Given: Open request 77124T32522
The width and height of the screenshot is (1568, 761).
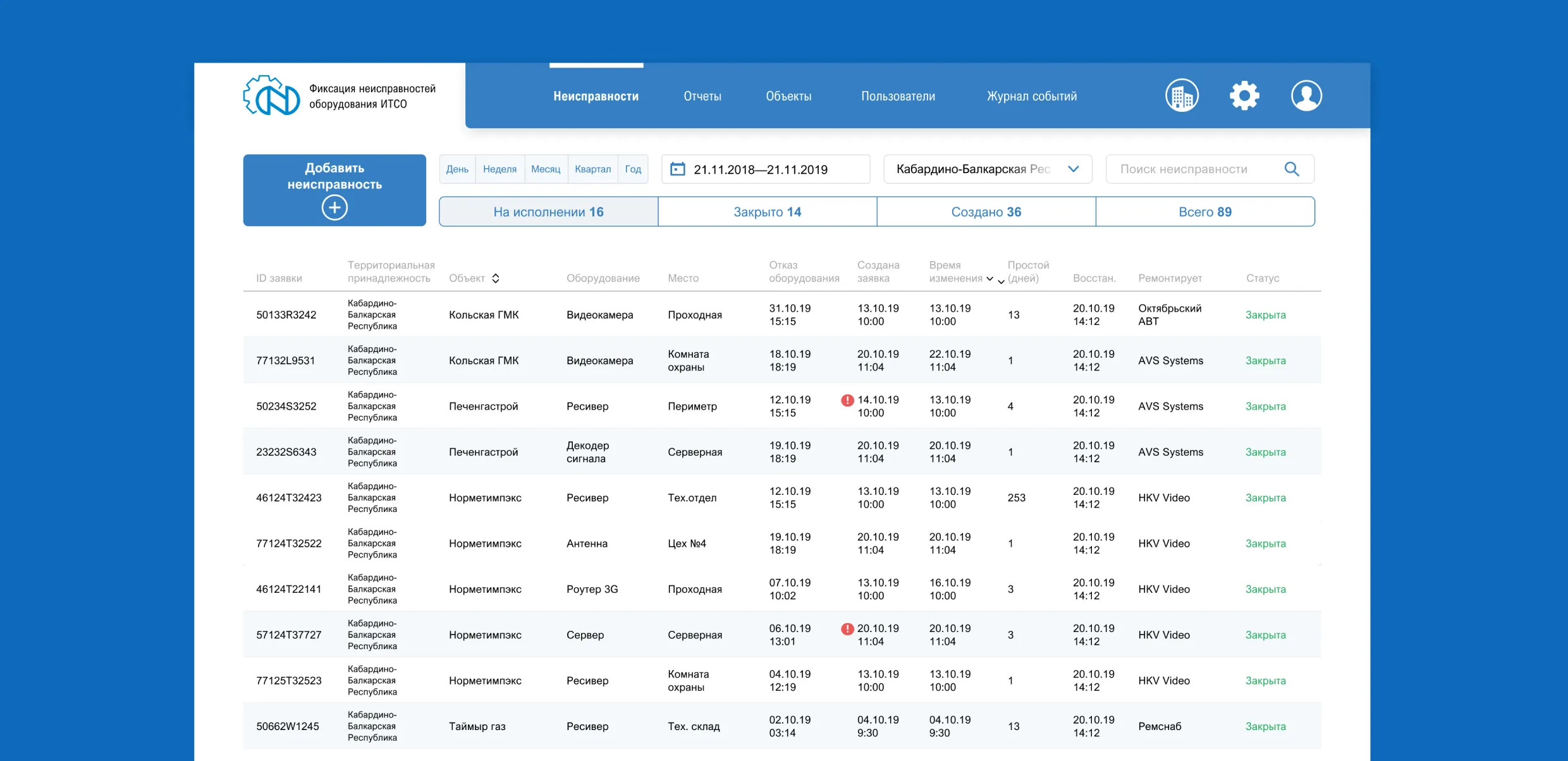Looking at the screenshot, I should (x=288, y=544).
